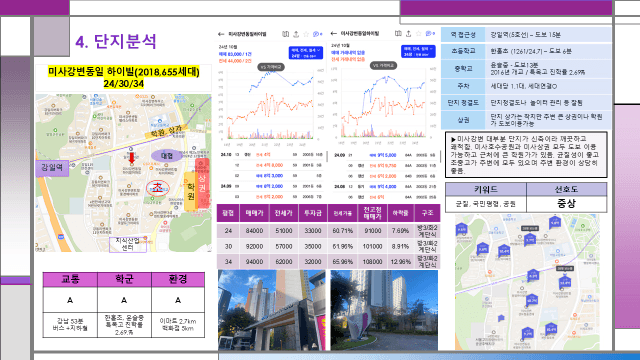The height and width of the screenshot is (360, 640).
Task: Click the 12.96% drop rate cell
Action: click(400, 262)
